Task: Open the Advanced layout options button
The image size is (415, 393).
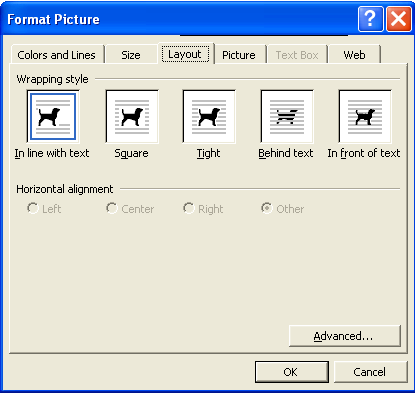Action: 345,336
